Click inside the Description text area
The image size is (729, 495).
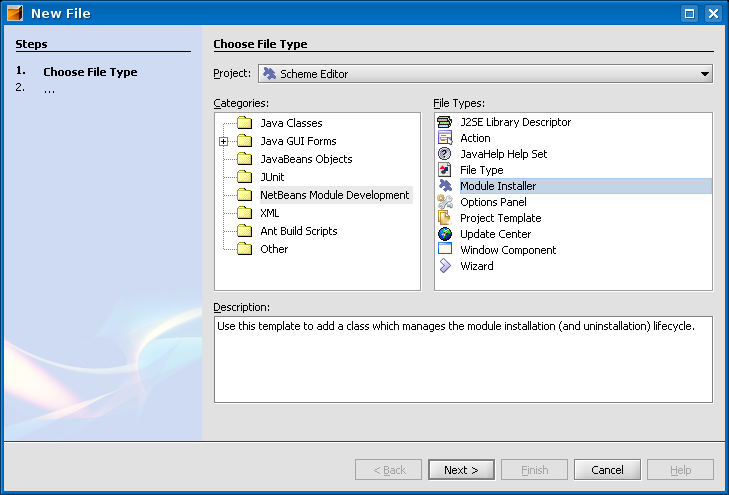pos(463,360)
